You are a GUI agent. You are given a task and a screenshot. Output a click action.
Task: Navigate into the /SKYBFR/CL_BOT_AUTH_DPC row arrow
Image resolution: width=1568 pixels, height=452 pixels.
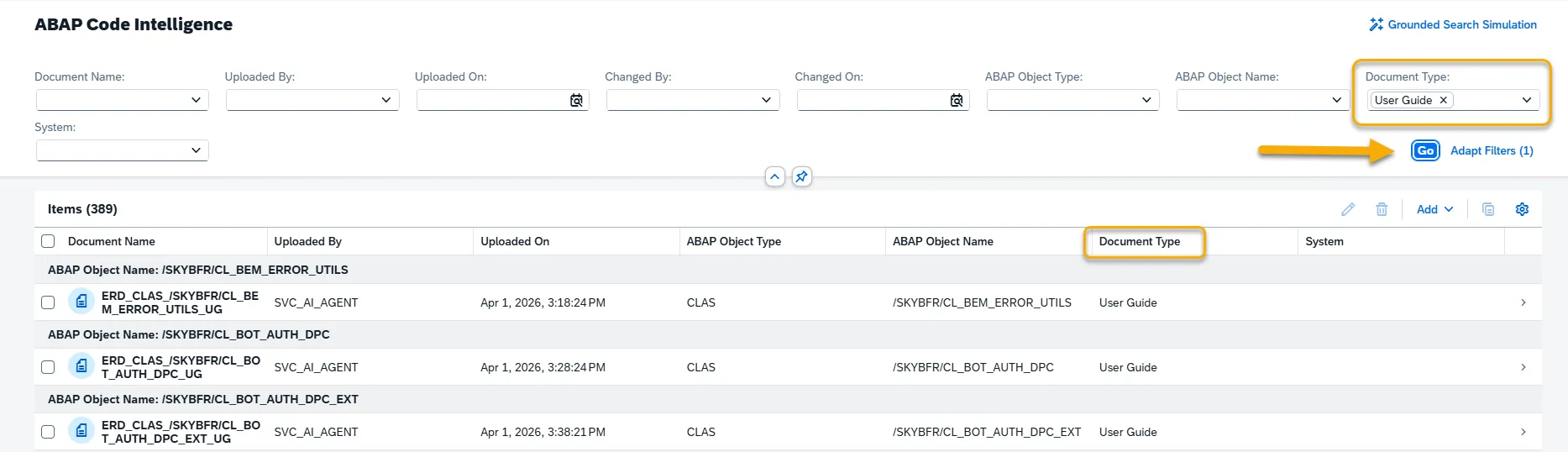coord(1523,367)
